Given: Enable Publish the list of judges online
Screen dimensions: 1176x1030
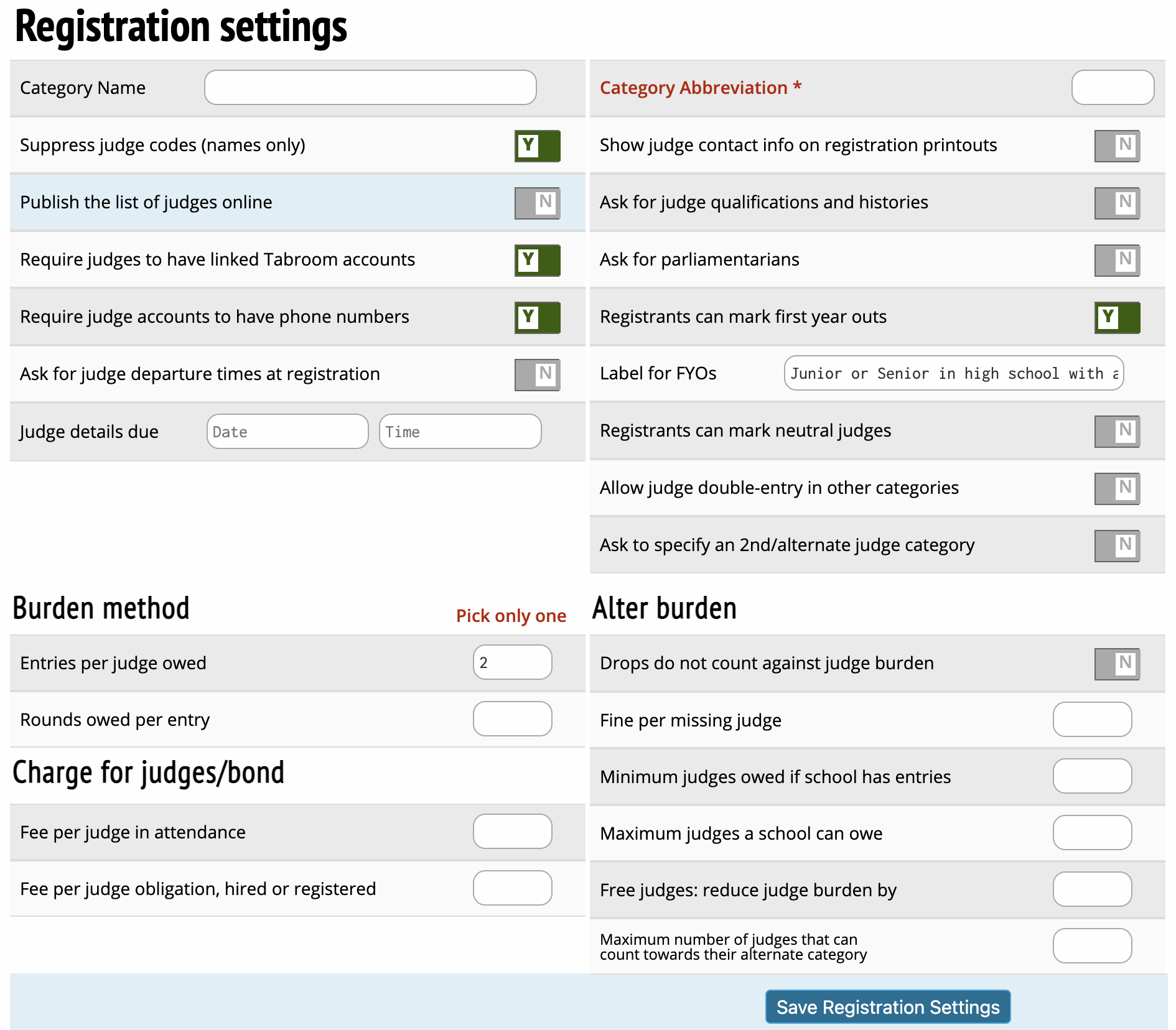Looking at the screenshot, I should point(537,203).
